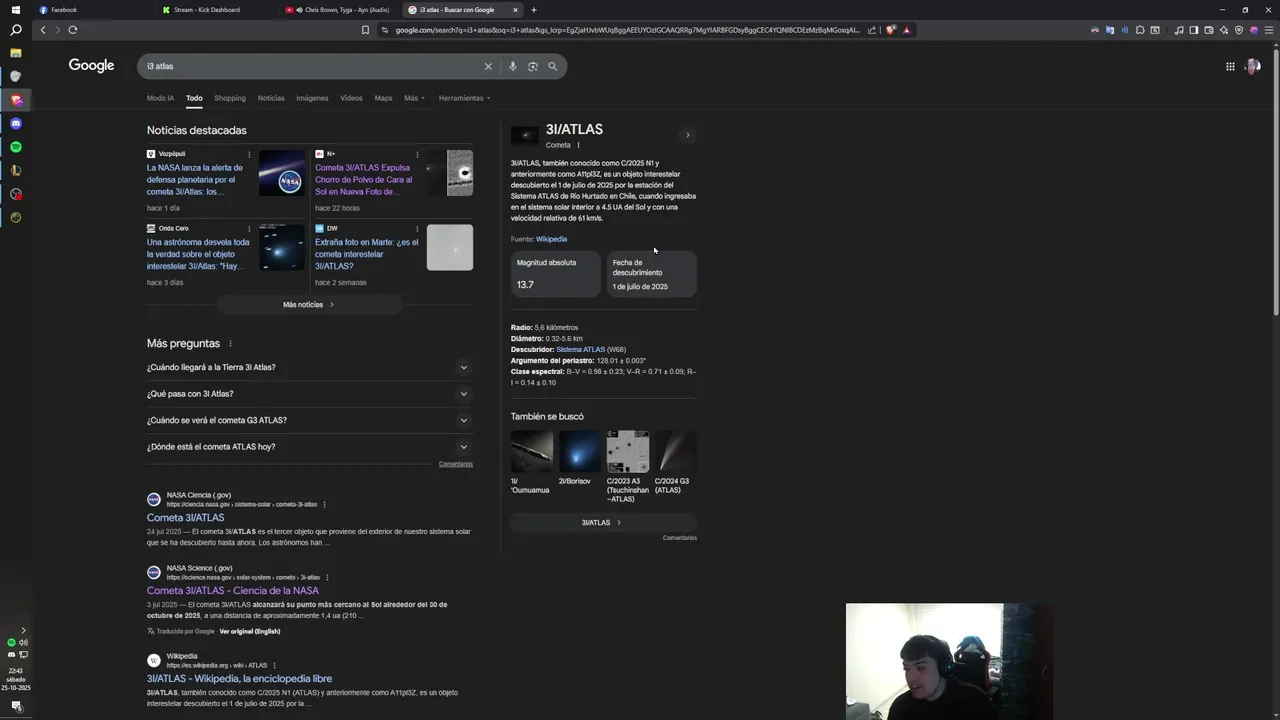1280x720 pixels.
Task: Clear the search box with the X
Action: [488, 66]
